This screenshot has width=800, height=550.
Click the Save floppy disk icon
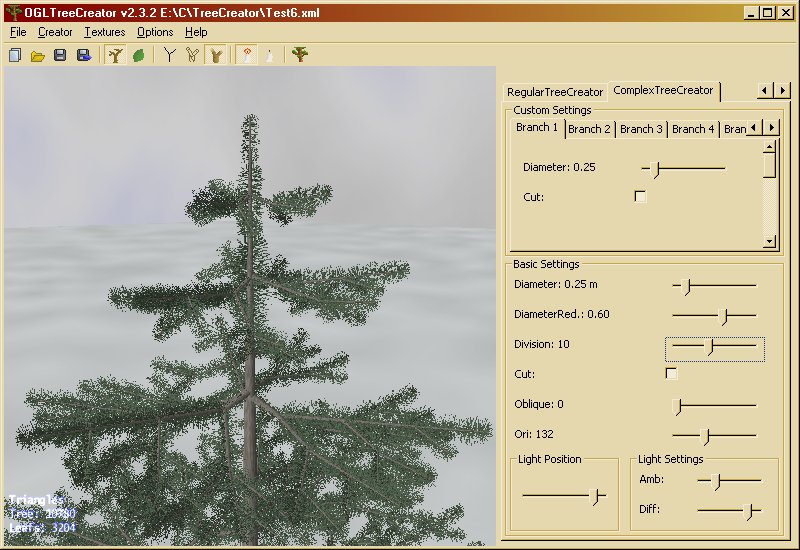tap(60, 55)
